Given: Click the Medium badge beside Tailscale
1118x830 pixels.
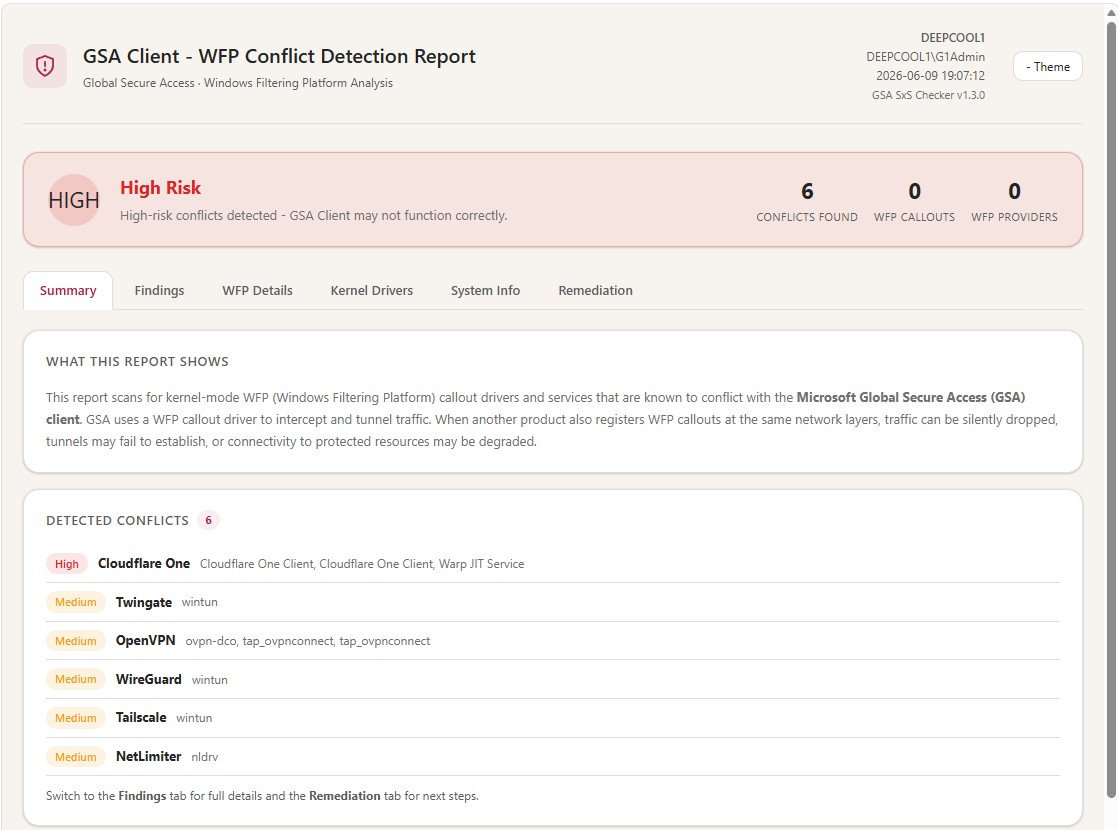Looking at the screenshot, I should click(x=76, y=718).
